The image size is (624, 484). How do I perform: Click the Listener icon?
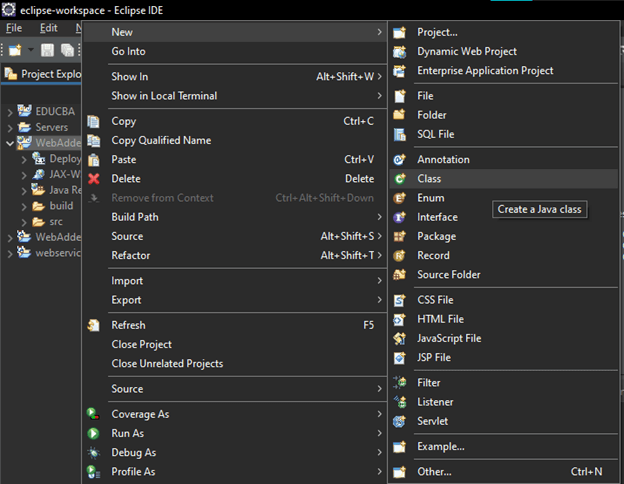(x=400, y=402)
